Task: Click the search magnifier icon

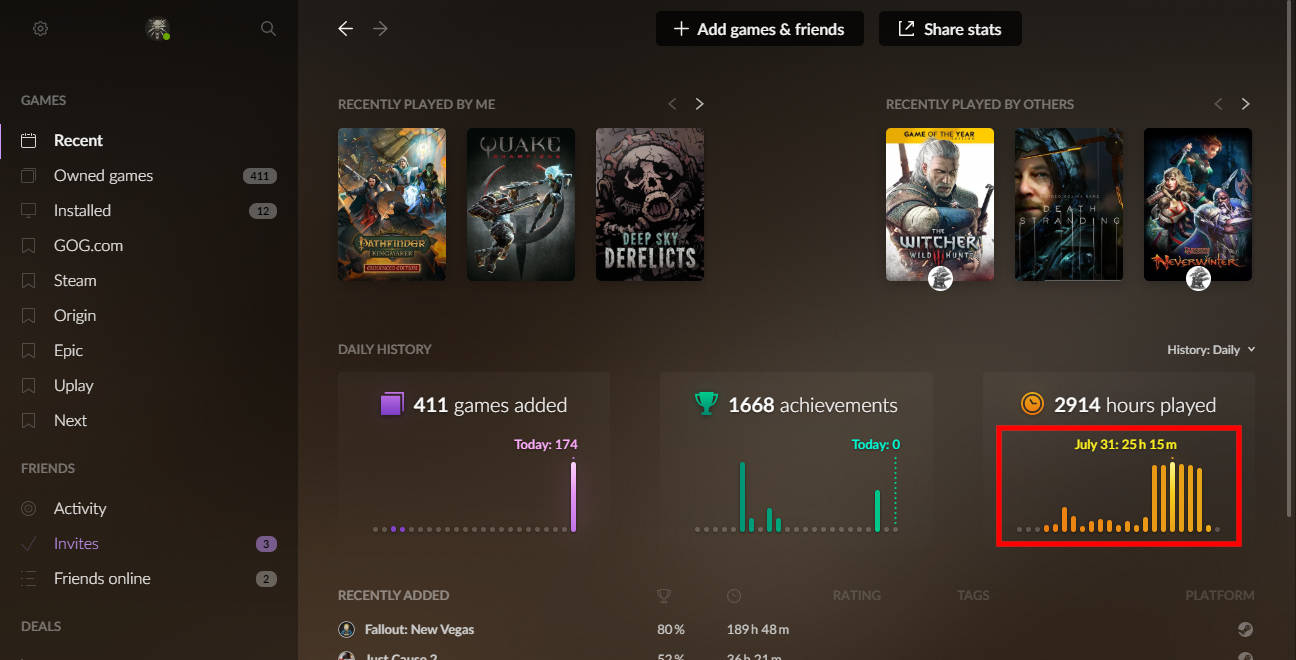Action: 268,29
